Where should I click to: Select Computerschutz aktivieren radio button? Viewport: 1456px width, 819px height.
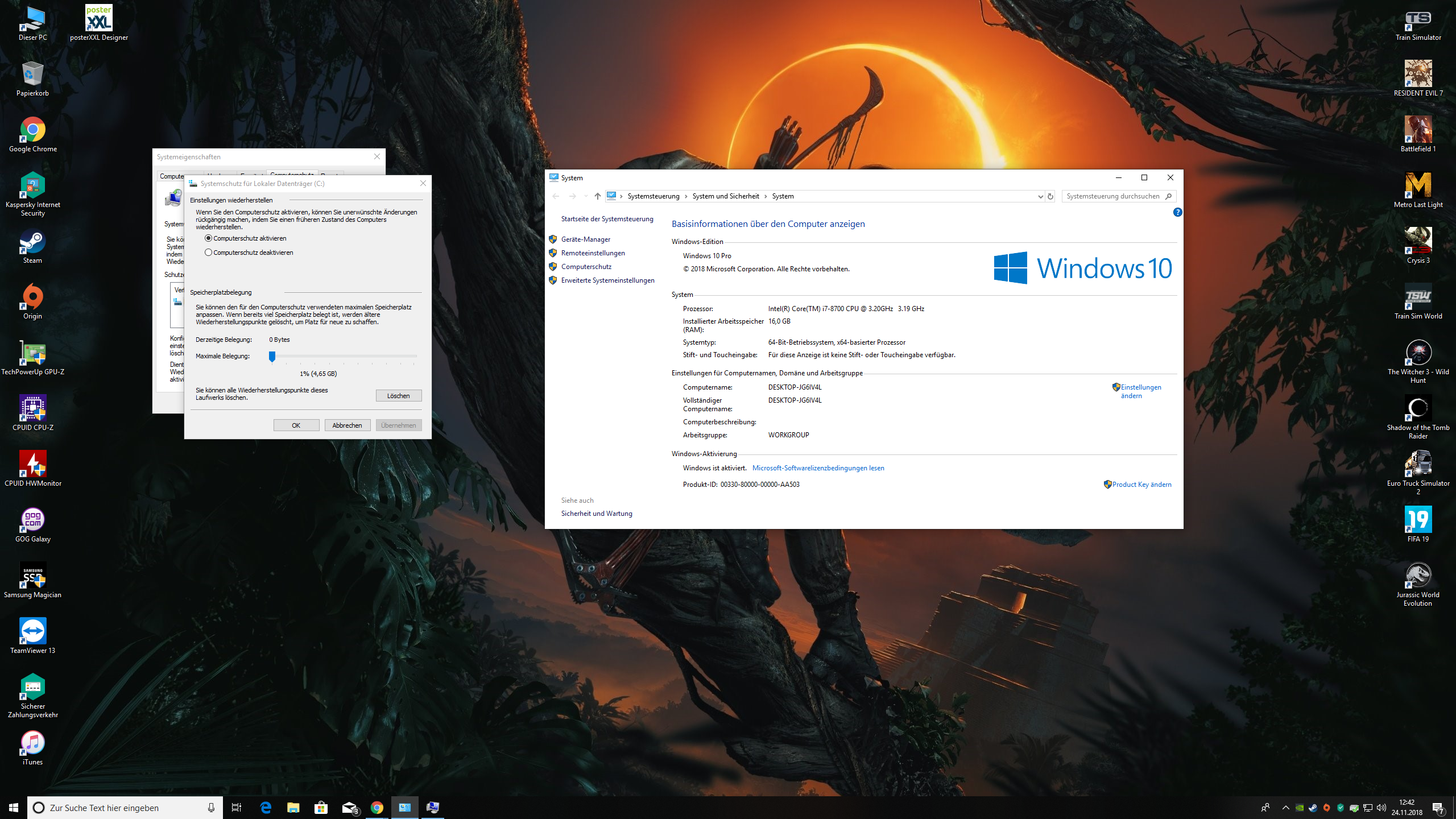[208, 238]
